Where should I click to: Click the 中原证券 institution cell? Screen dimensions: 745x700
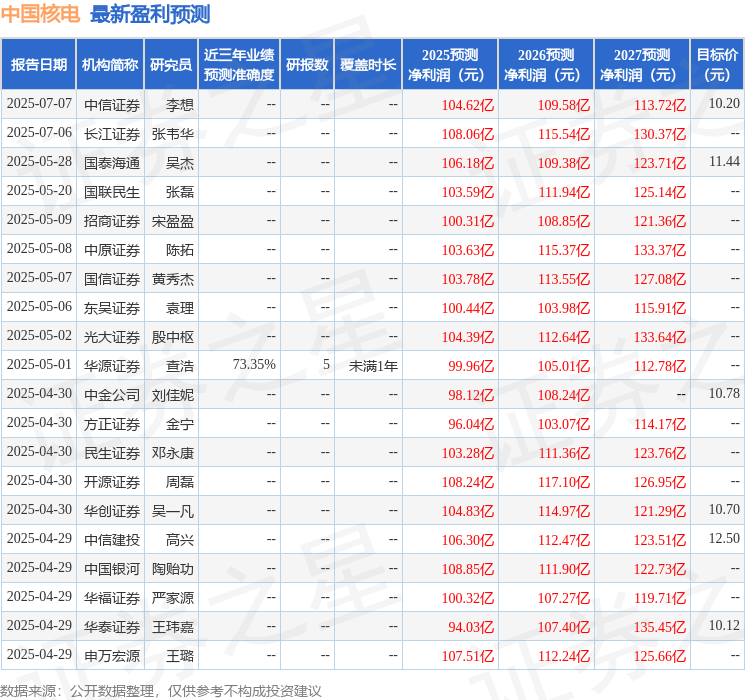(112, 250)
